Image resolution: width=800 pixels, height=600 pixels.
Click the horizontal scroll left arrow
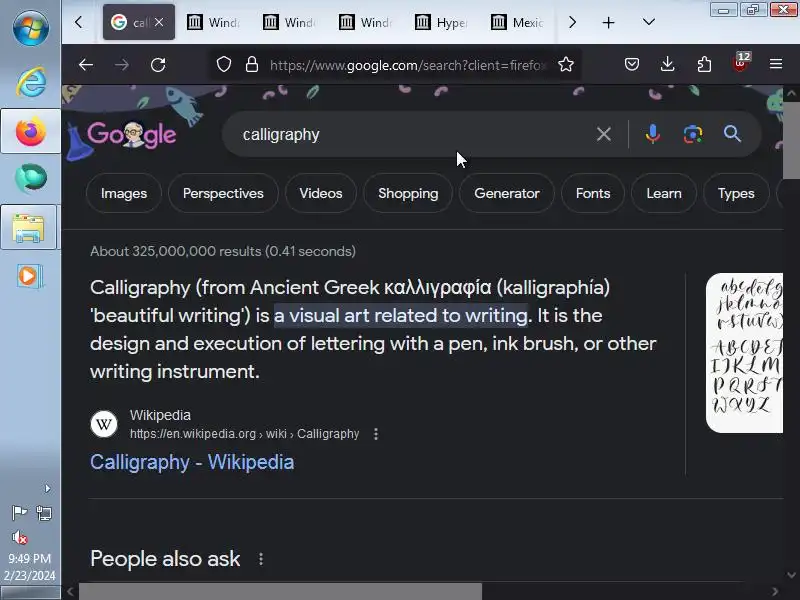point(70,592)
